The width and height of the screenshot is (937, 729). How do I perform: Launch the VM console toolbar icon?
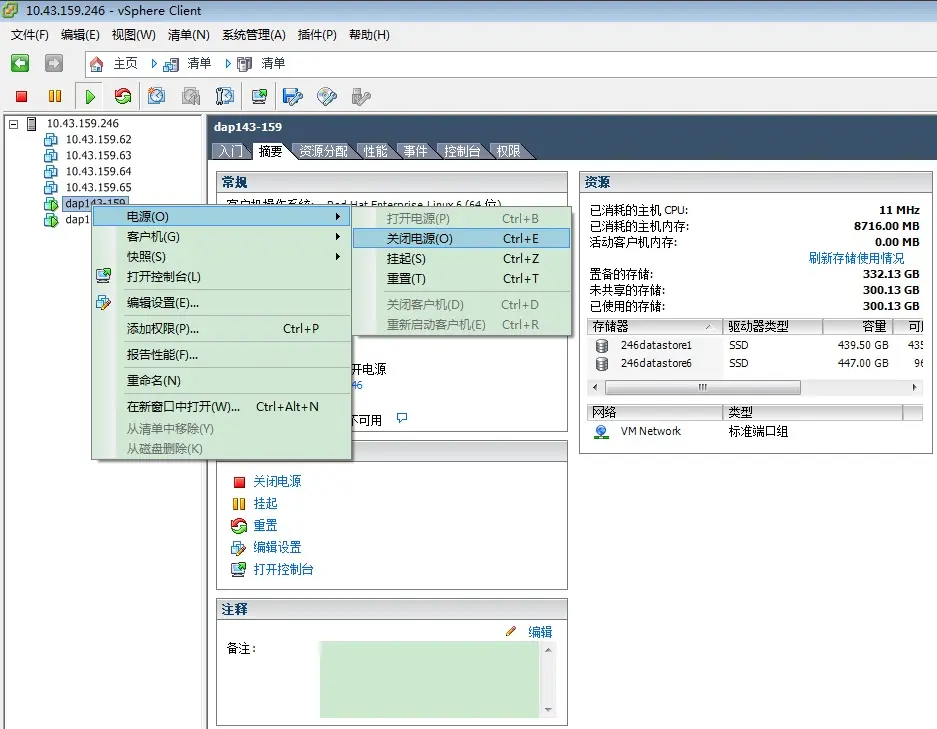[259, 96]
